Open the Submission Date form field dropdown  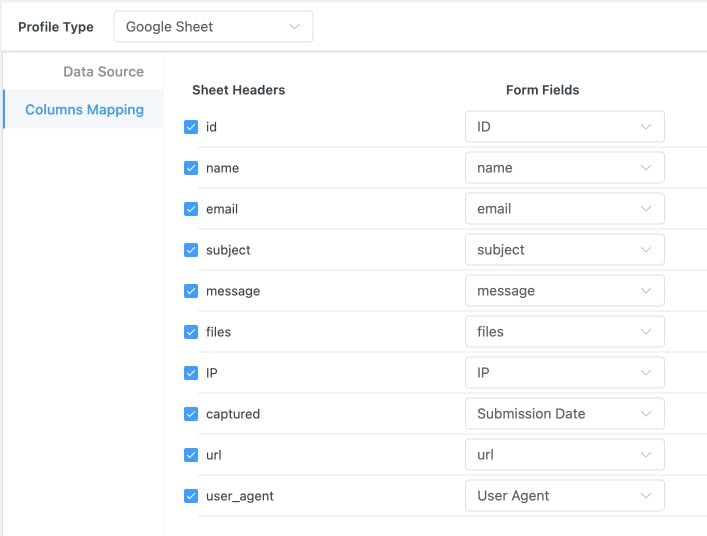coord(565,414)
